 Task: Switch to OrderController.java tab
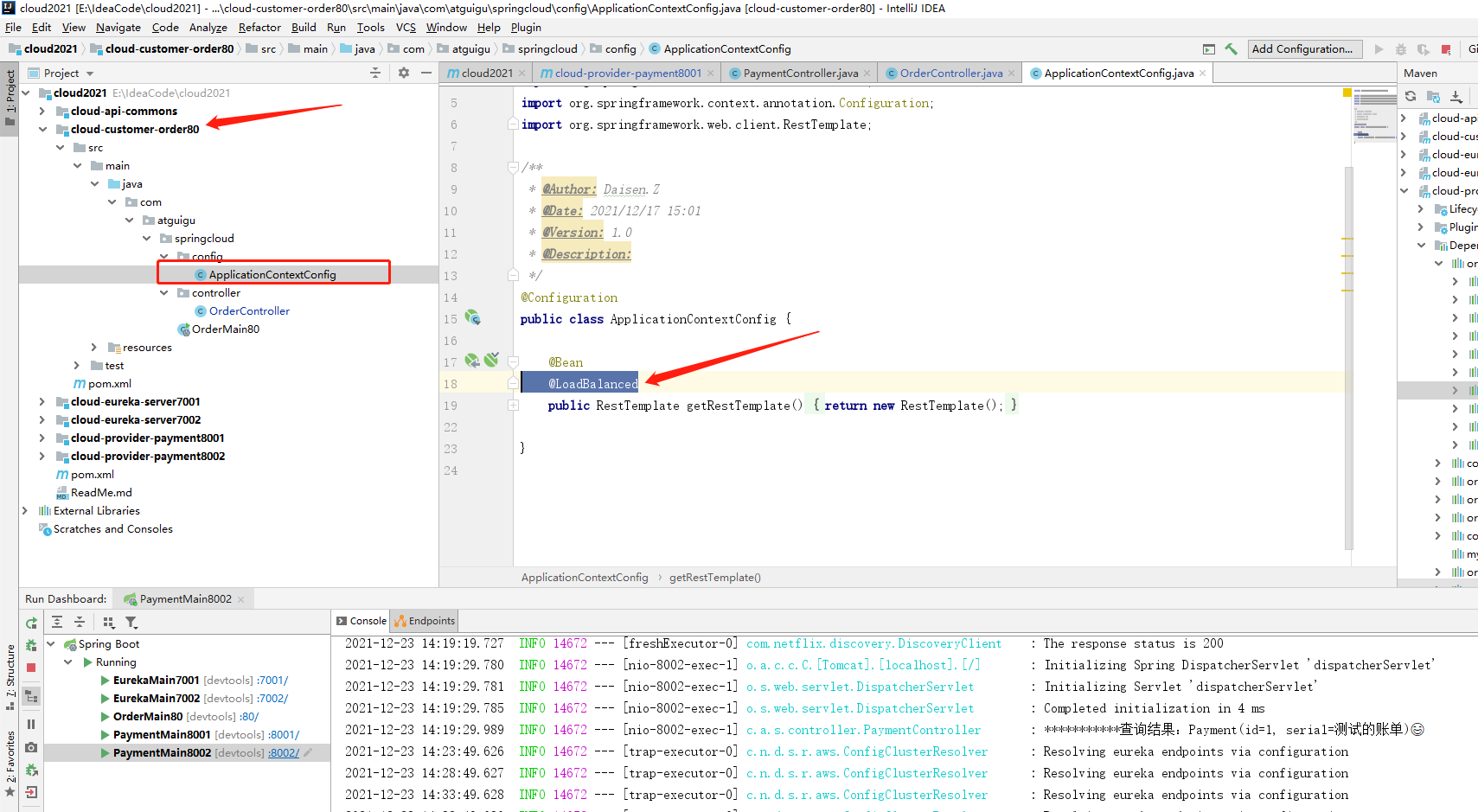pos(951,74)
